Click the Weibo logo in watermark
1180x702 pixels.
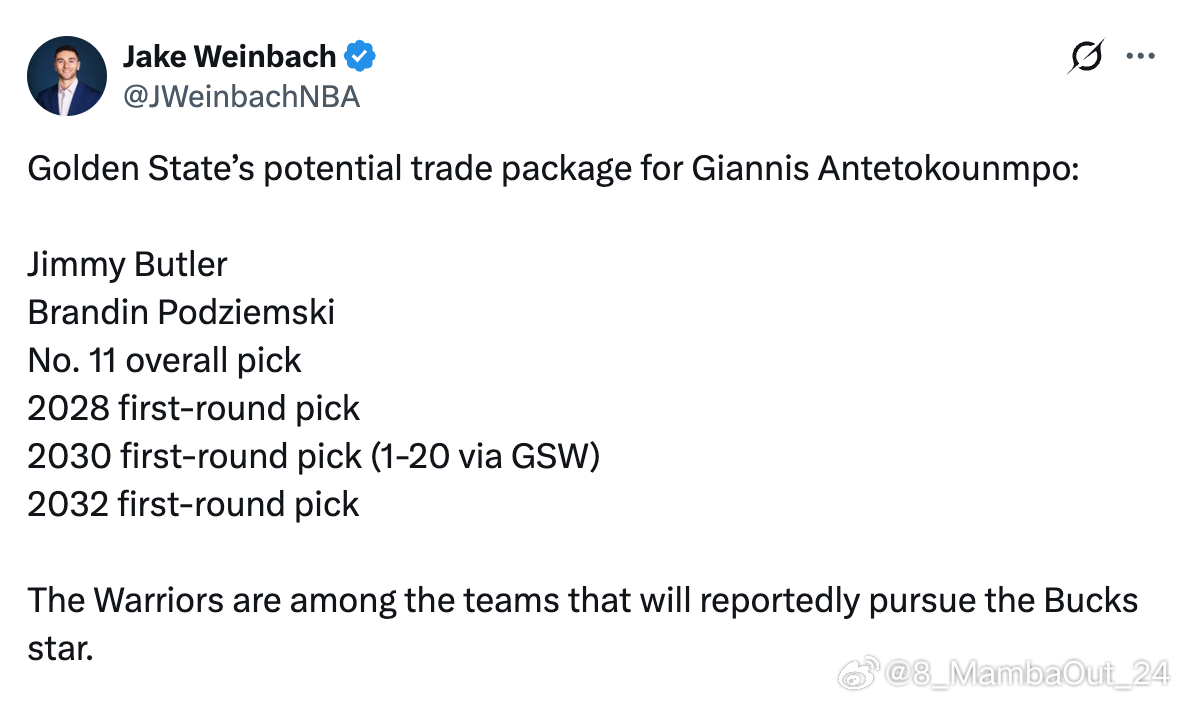tap(859, 673)
